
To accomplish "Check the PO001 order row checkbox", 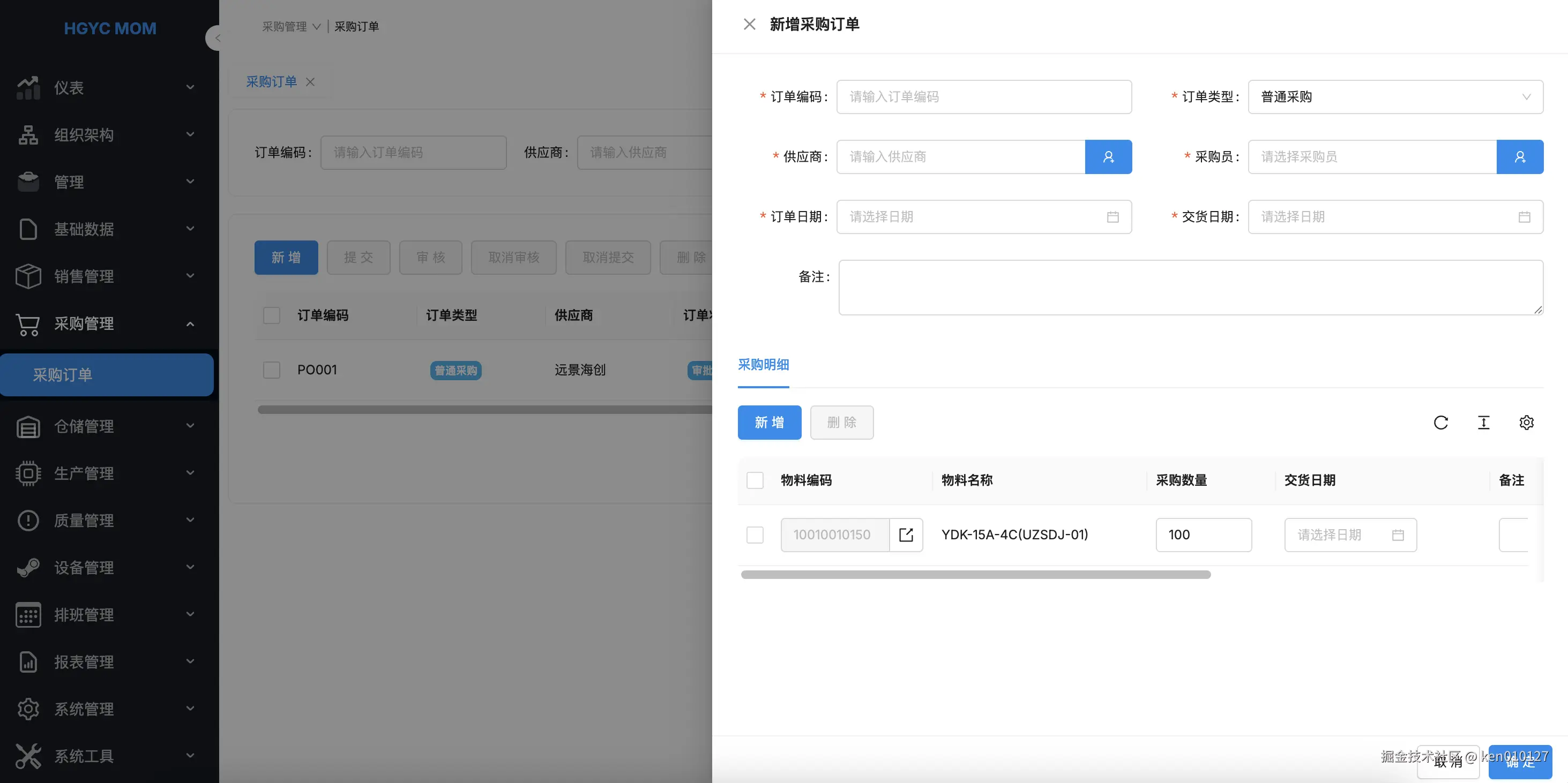I will click(x=272, y=370).
